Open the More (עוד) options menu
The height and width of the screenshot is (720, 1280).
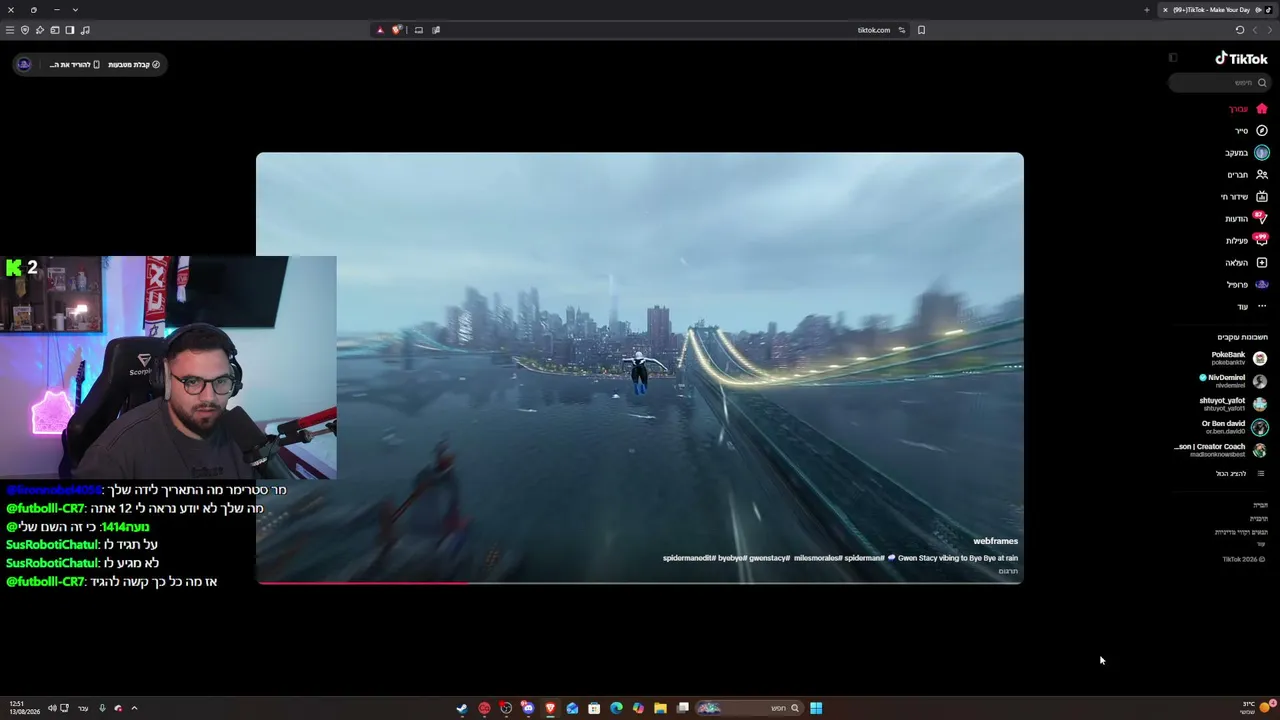[1252, 307]
